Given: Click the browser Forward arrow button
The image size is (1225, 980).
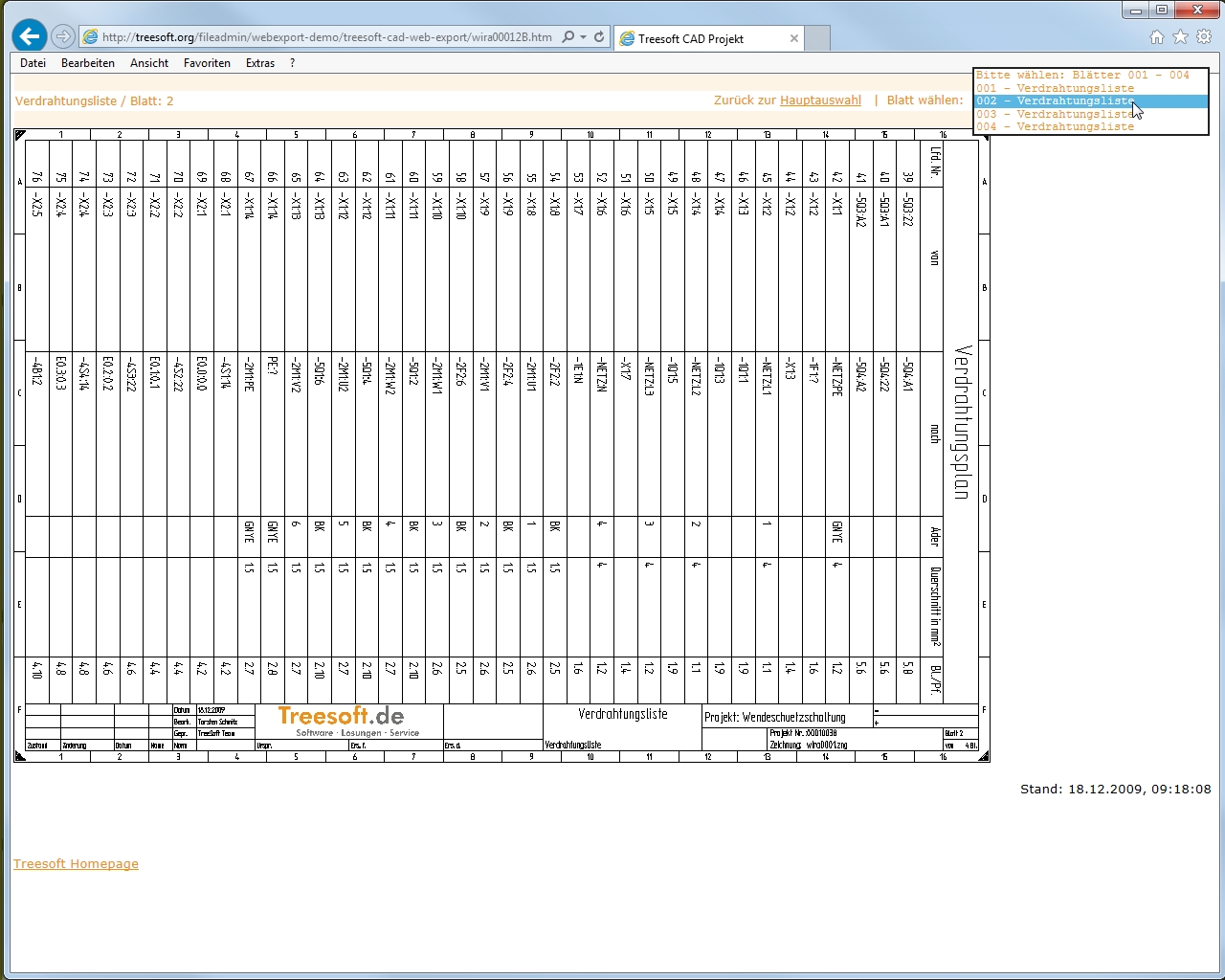Looking at the screenshot, I should tap(63, 36).
